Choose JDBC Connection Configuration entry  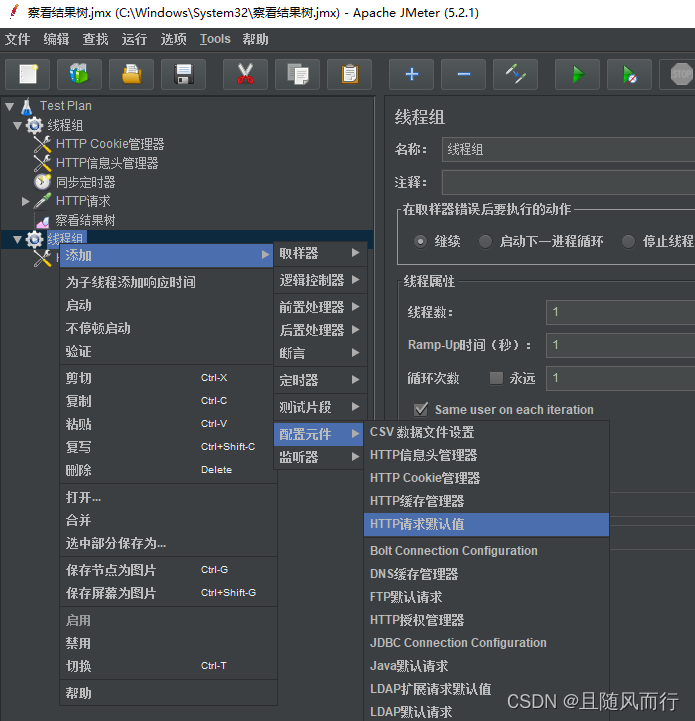(486, 643)
